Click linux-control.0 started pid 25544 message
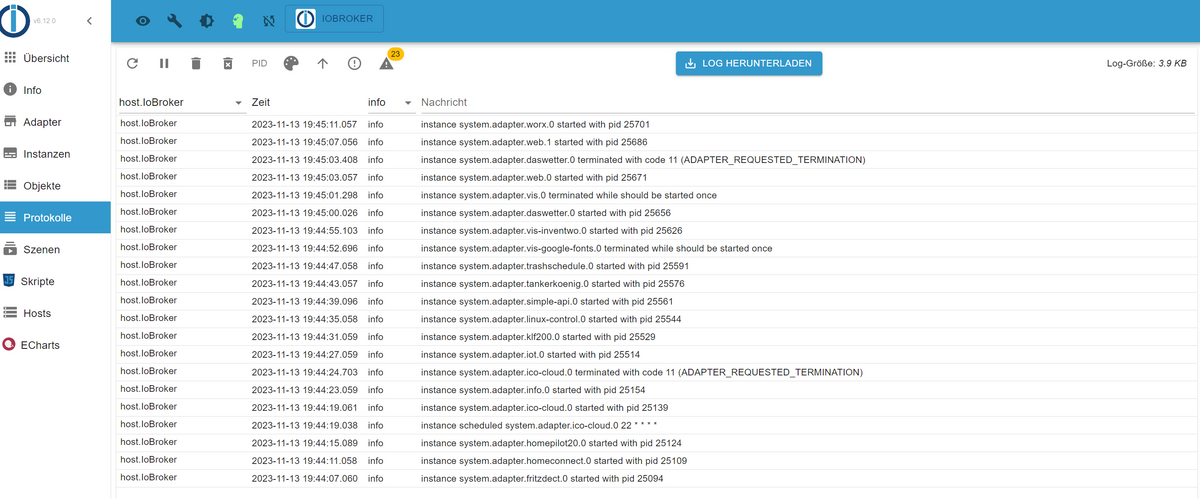Image resolution: width=1200 pixels, height=499 pixels. pos(551,319)
